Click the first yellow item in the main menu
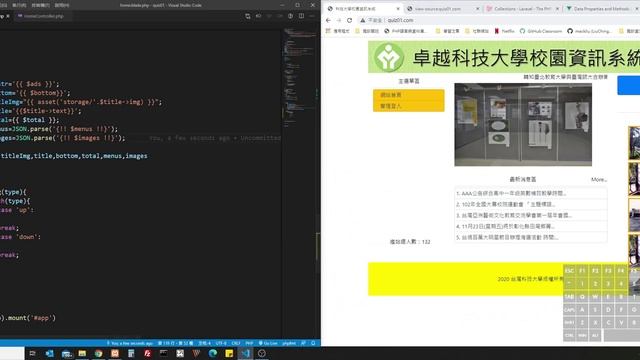 click(409, 95)
